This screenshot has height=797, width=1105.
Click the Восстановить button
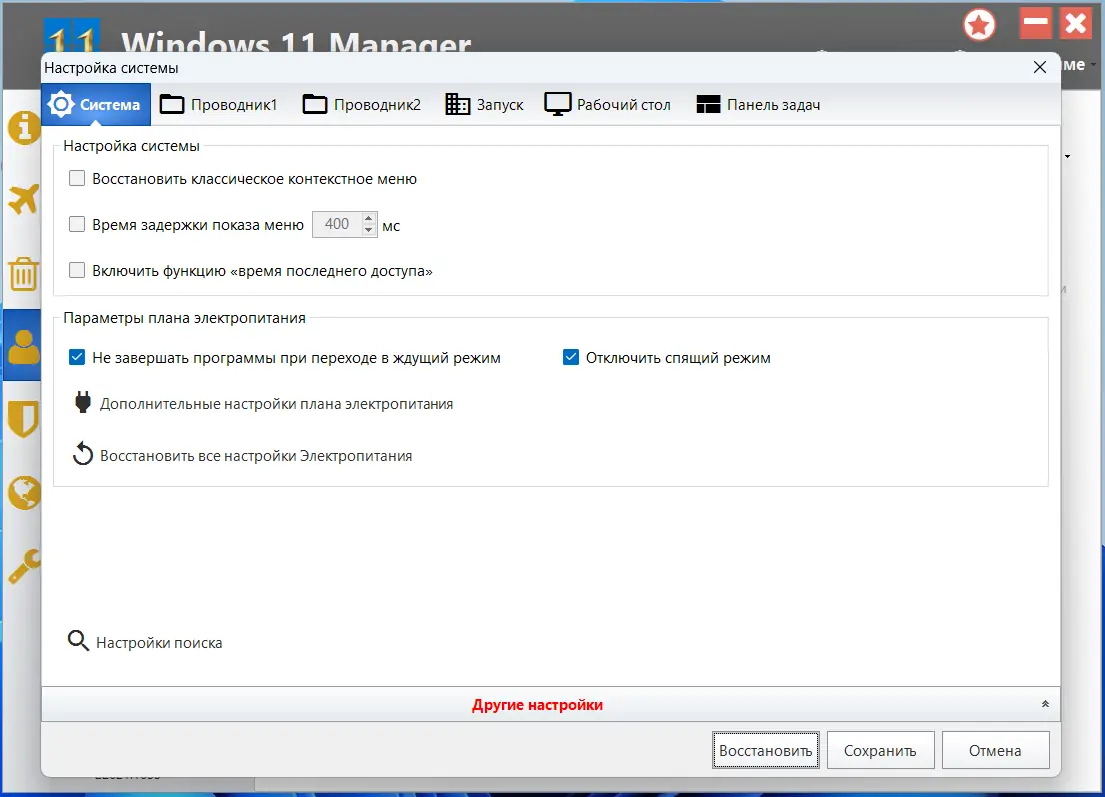(765, 750)
